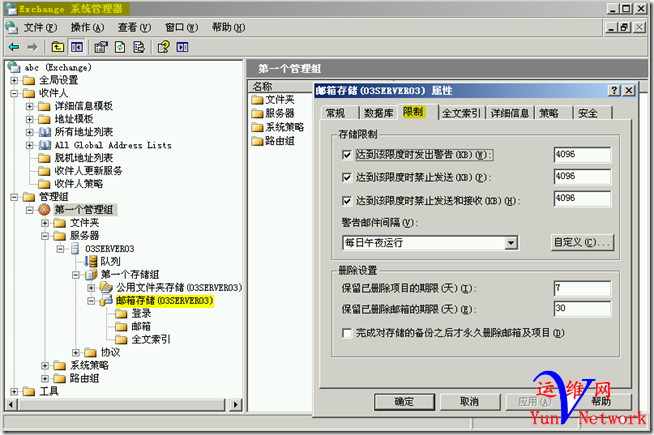Click the 名称 column header
The width and height of the screenshot is (654, 435).
tap(280, 86)
